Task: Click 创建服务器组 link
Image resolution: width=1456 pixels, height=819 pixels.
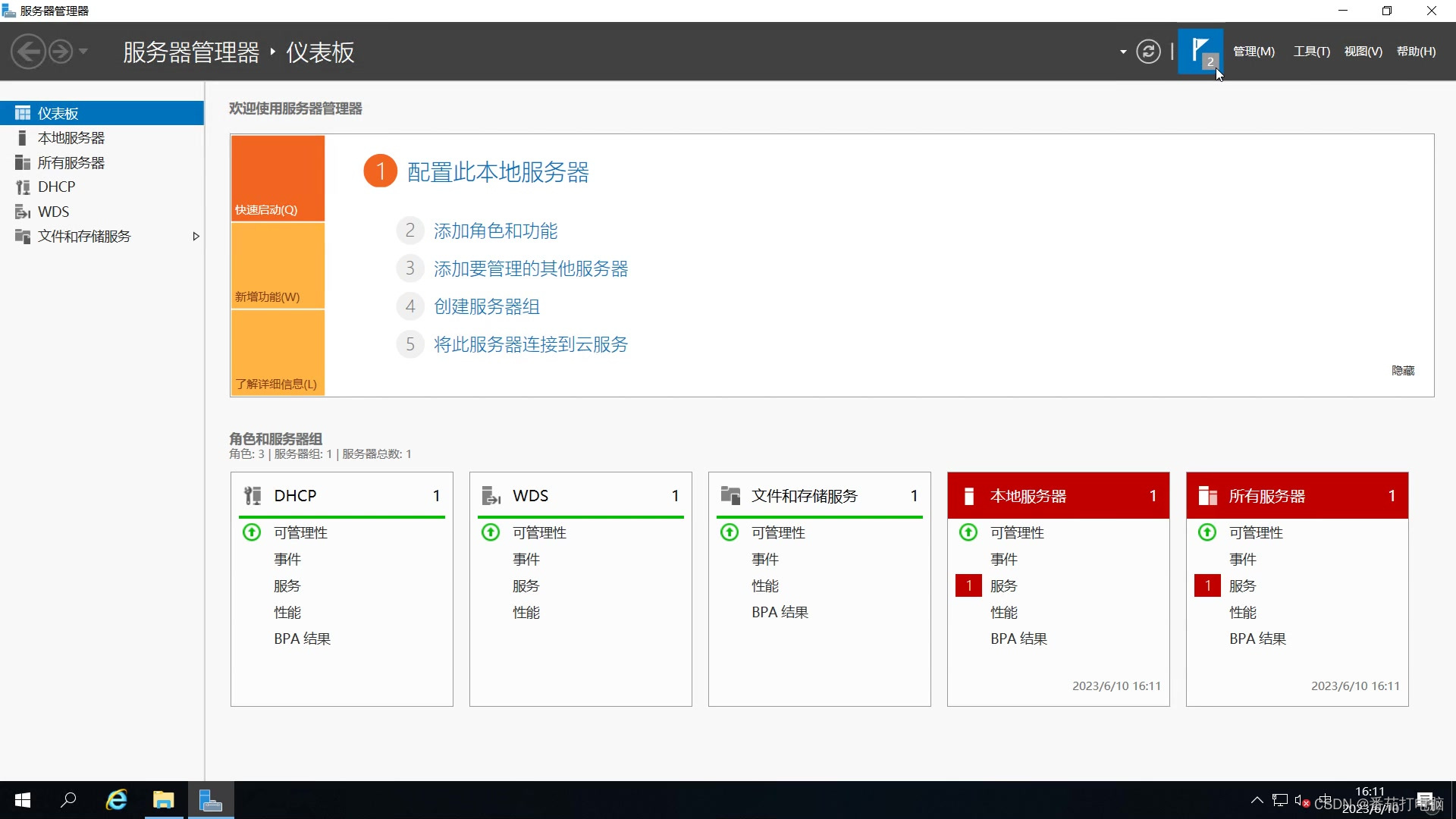Action: click(x=487, y=306)
